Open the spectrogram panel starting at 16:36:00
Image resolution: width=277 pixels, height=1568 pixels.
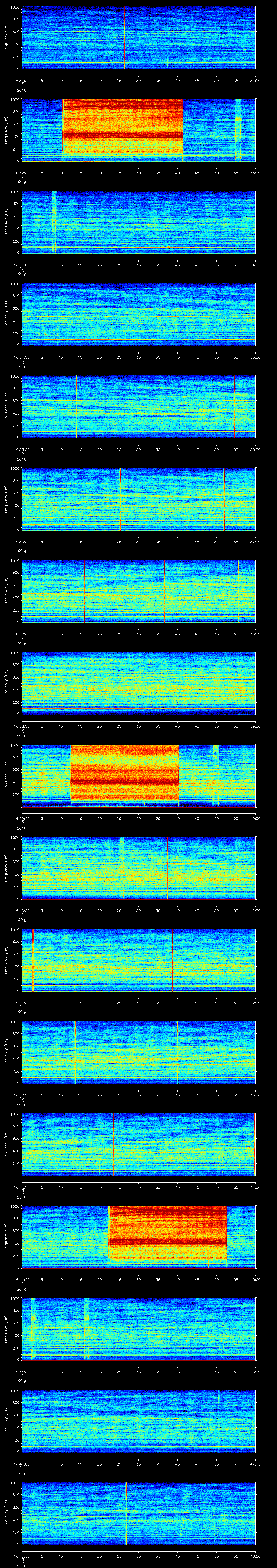click(x=138, y=499)
